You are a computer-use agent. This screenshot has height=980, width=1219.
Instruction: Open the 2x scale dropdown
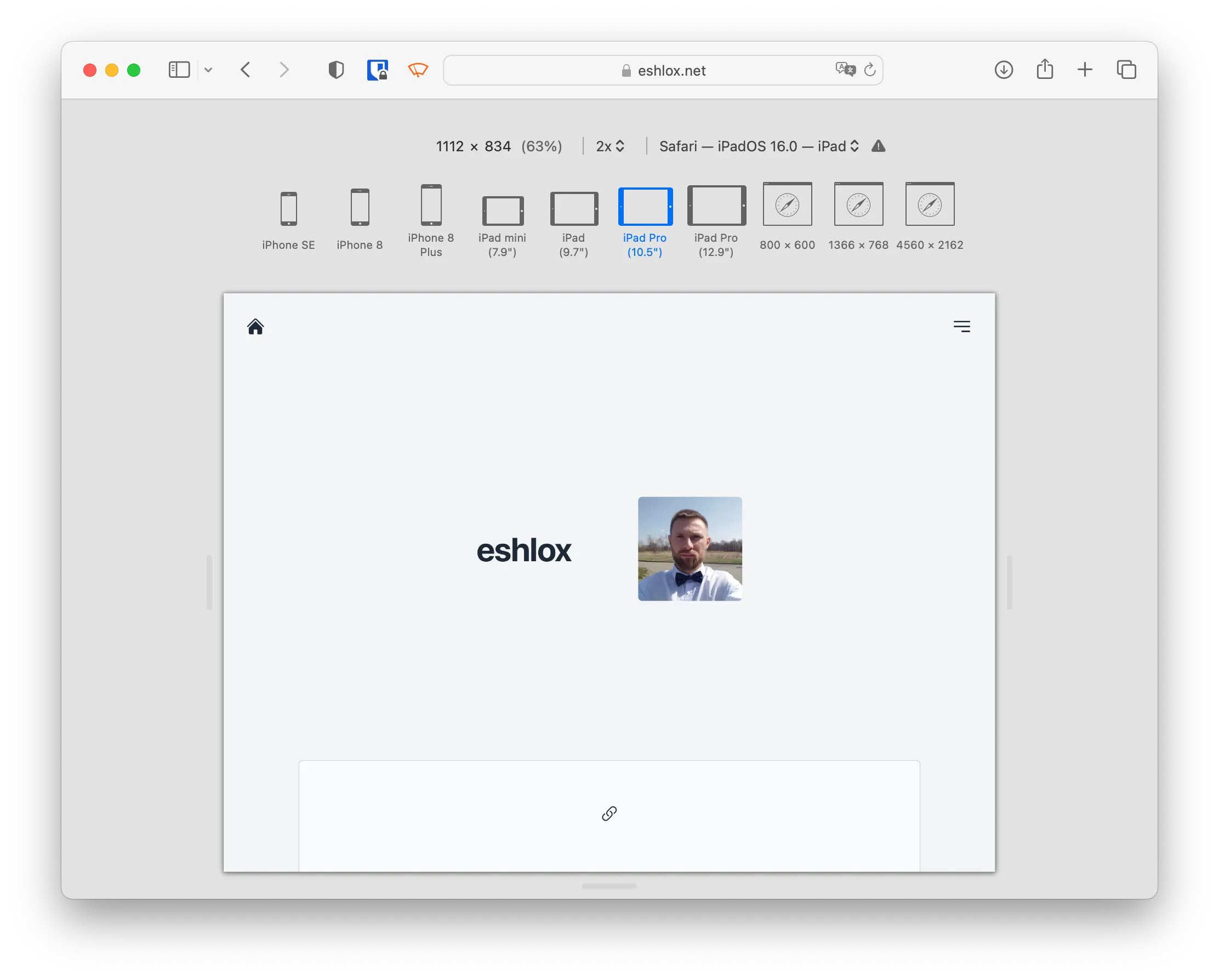[609, 146]
